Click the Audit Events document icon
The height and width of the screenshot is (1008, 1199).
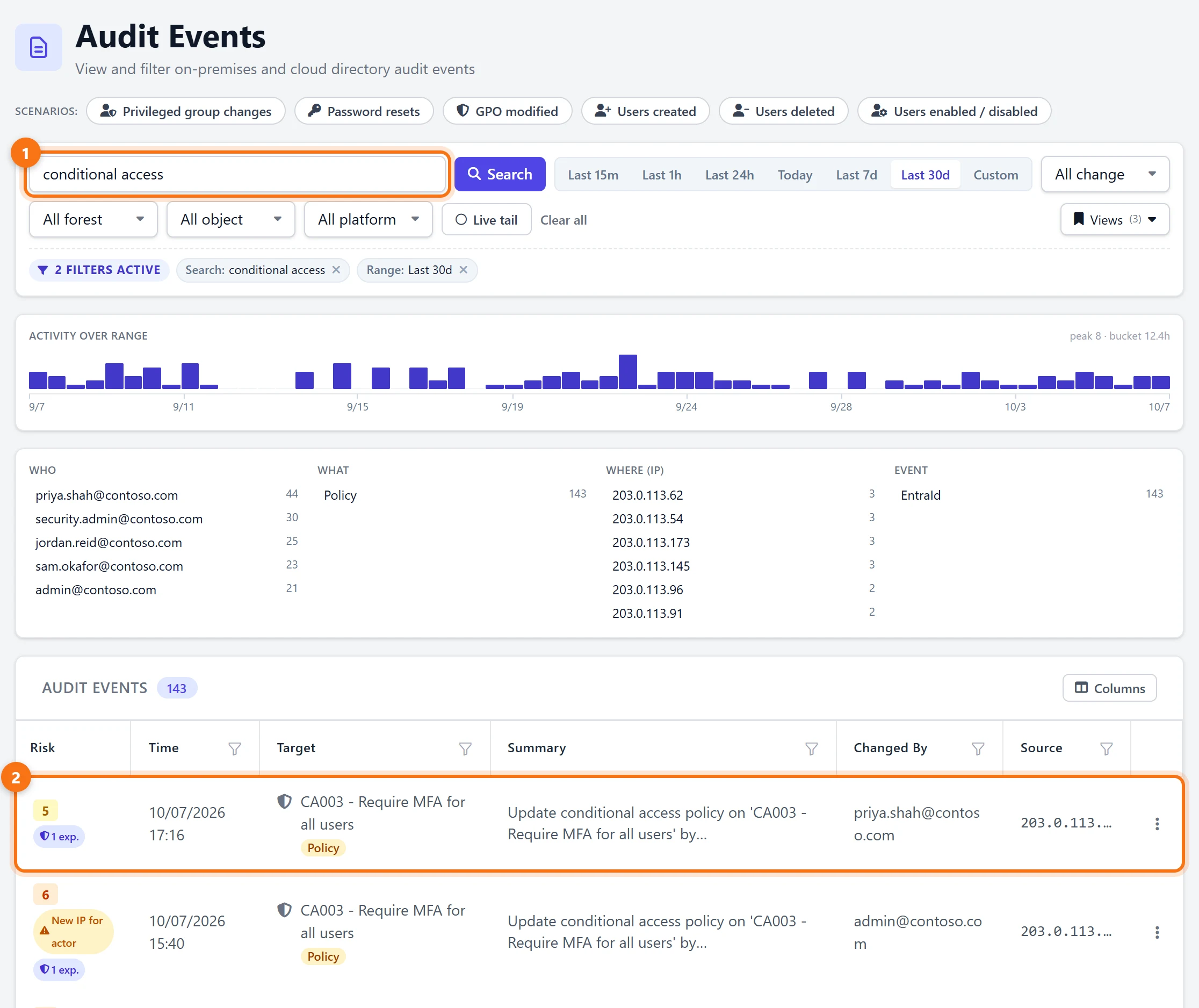[x=38, y=47]
